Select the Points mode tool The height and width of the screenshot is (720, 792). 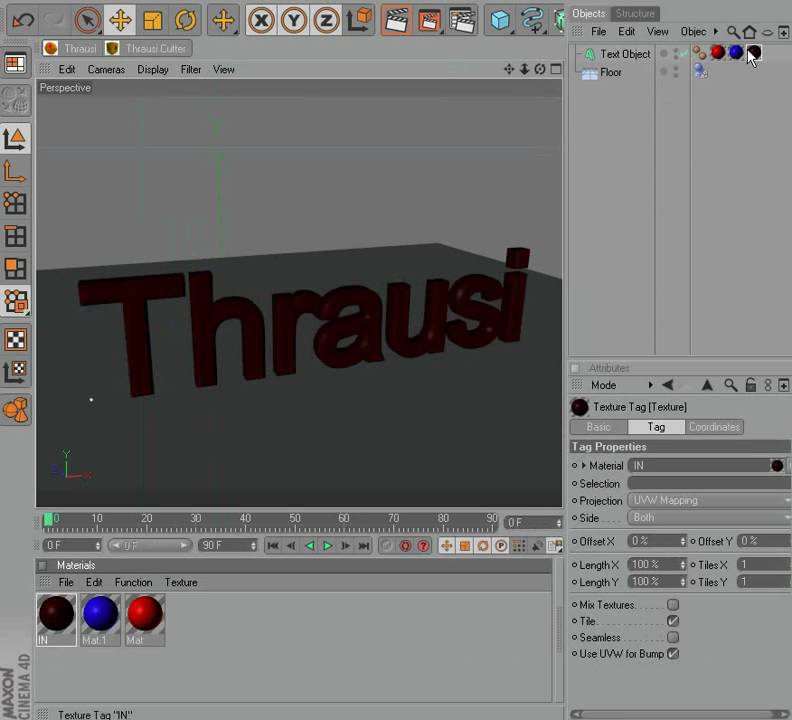(x=15, y=204)
